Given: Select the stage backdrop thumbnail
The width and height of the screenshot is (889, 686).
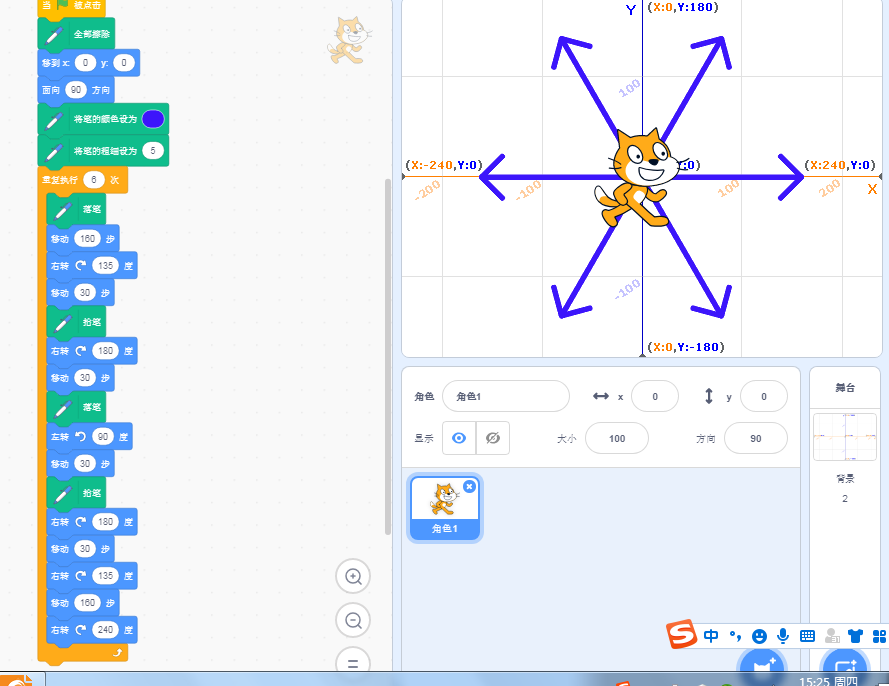Looking at the screenshot, I should click(845, 437).
